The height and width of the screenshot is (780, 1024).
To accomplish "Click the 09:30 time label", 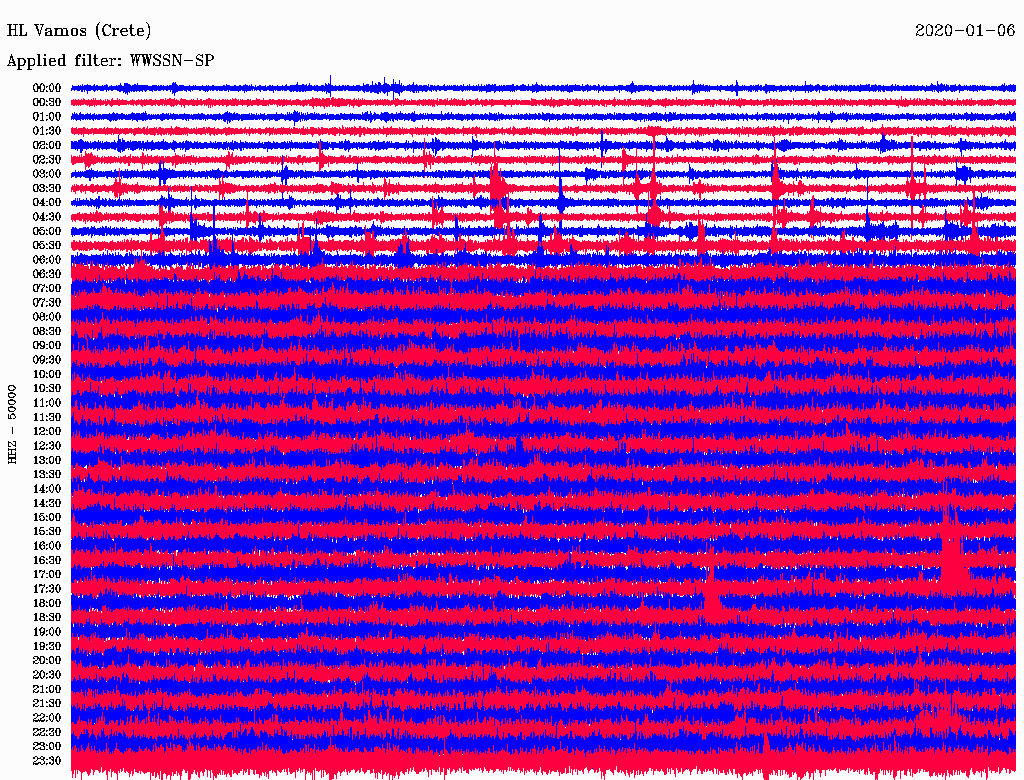I will click(x=47, y=360).
